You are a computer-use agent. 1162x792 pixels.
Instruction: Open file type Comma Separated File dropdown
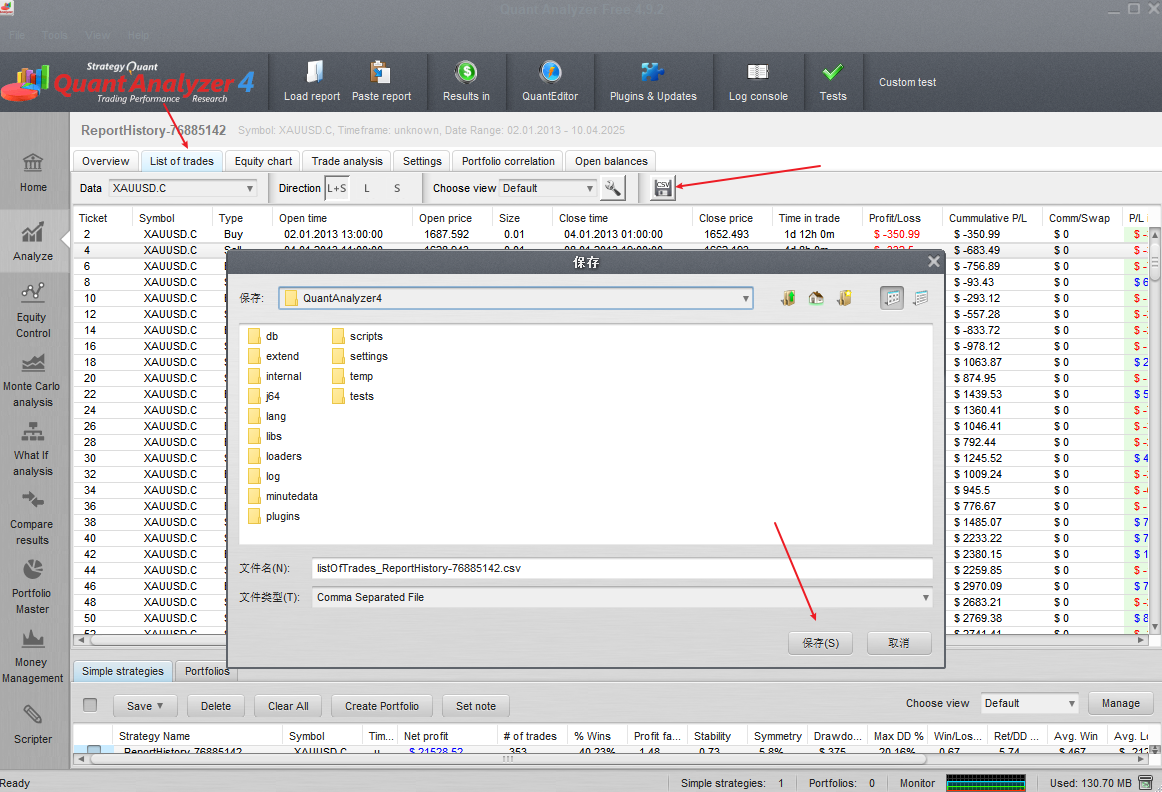[x=622, y=597]
